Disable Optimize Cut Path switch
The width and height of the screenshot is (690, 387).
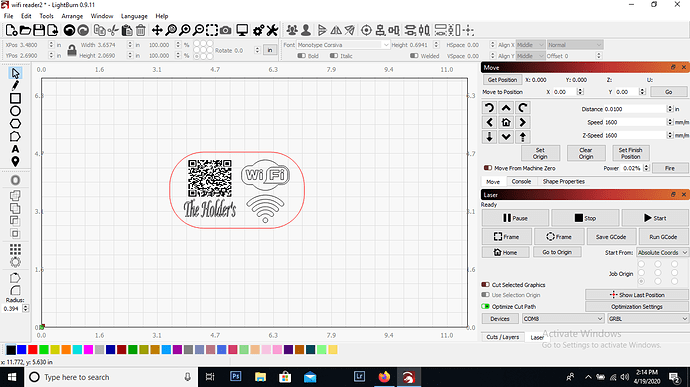485,306
